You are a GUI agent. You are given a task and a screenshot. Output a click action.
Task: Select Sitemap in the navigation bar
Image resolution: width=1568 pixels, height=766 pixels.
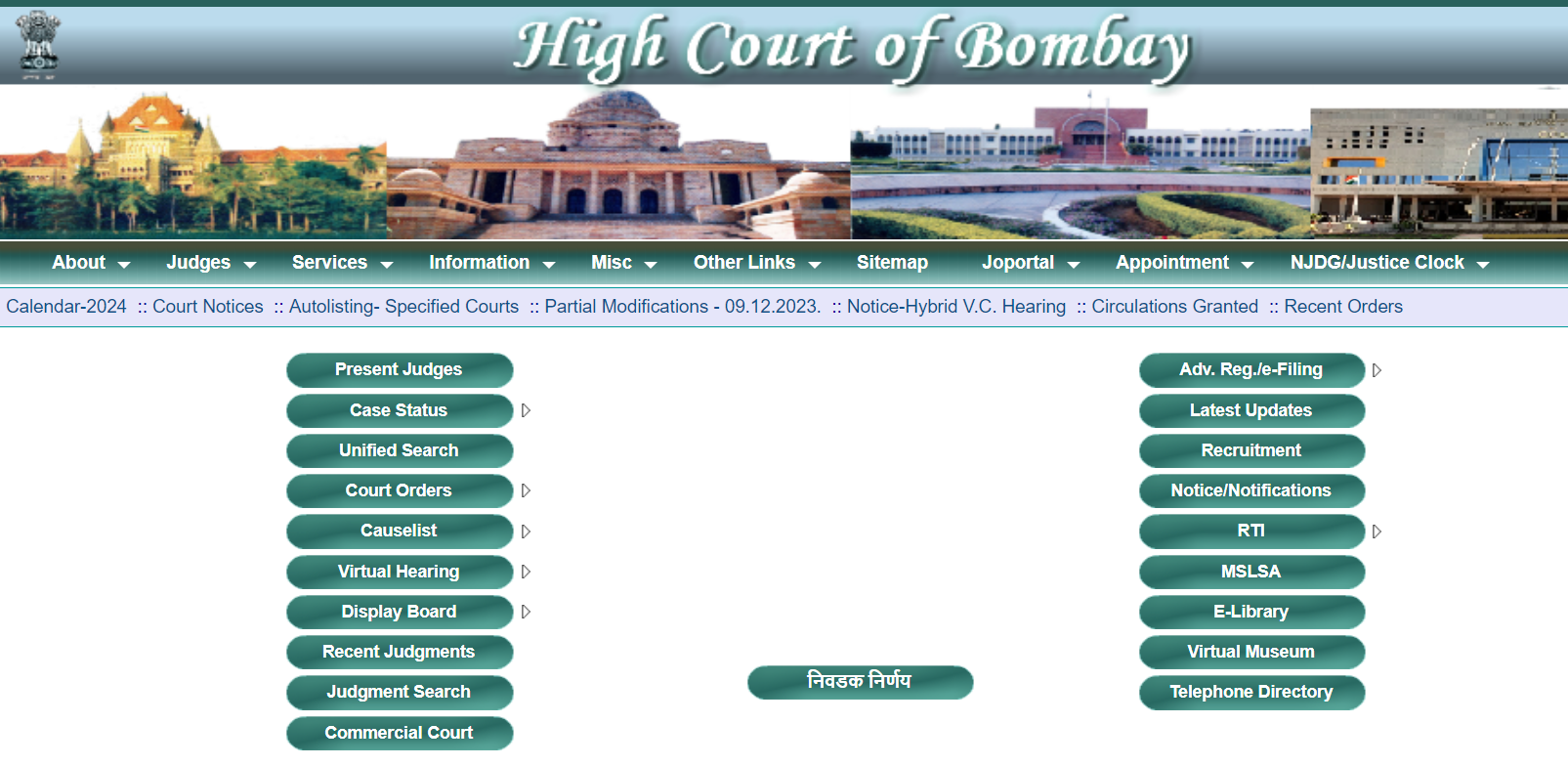[x=892, y=263]
